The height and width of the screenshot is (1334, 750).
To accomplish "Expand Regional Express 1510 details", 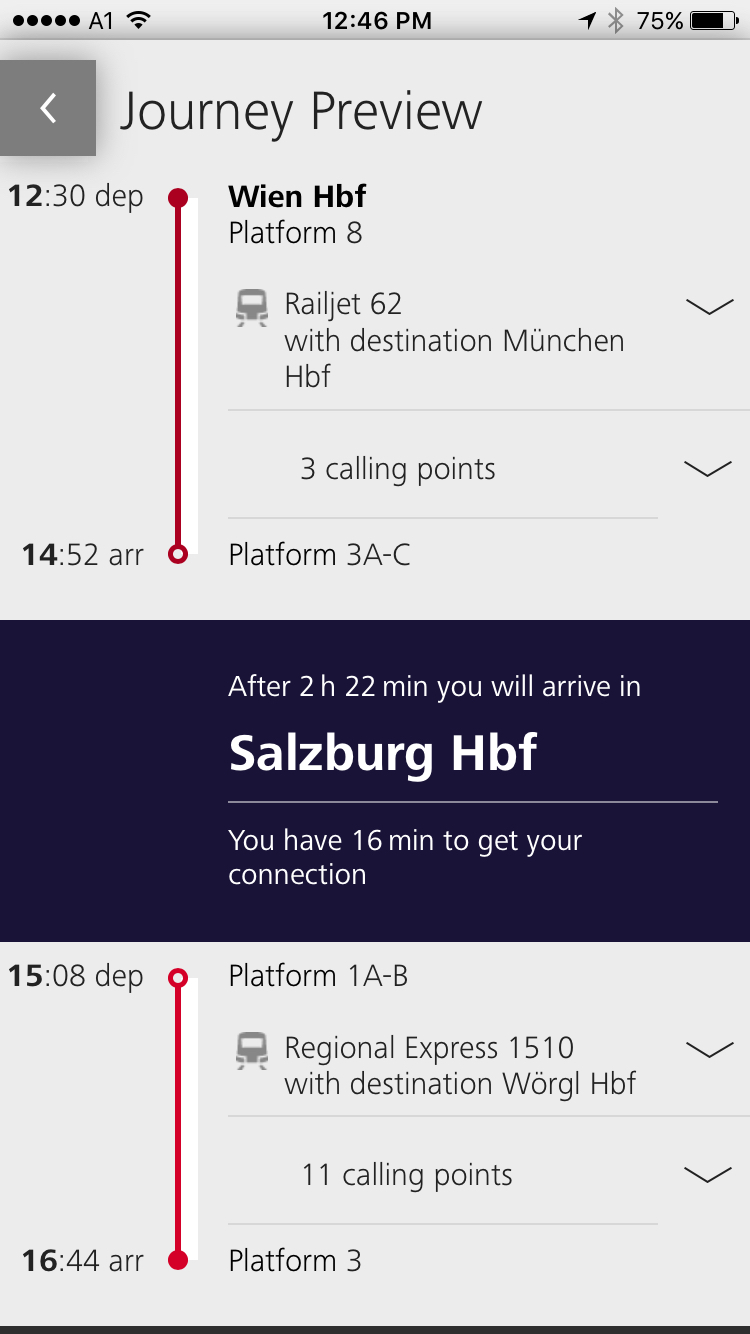I will click(x=709, y=1050).
